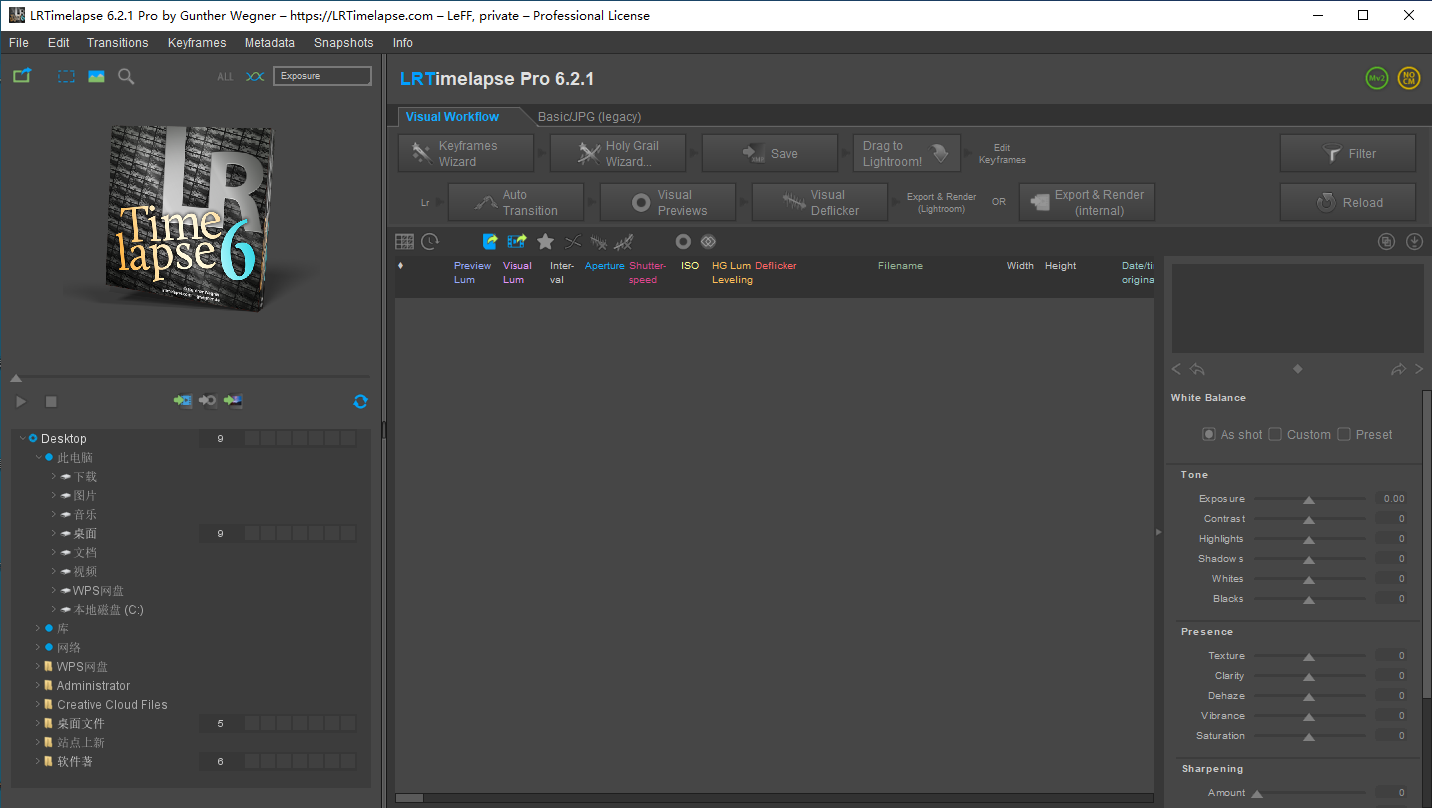Enable the Custom white balance checkbox
This screenshot has width=1432, height=808.
coord(1275,434)
